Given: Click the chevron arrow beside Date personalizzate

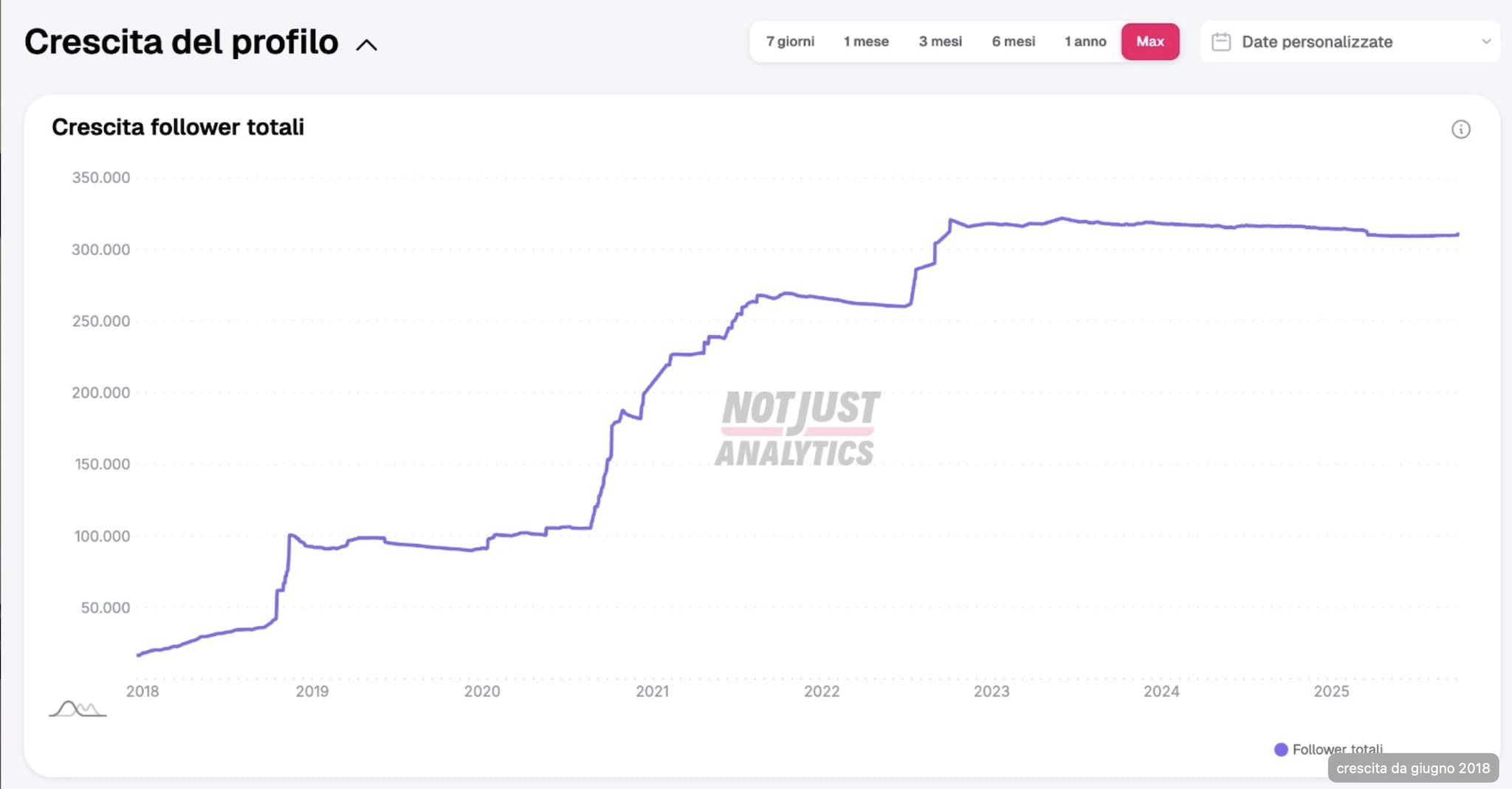Looking at the screenshot, I should tap(1485, 42).
